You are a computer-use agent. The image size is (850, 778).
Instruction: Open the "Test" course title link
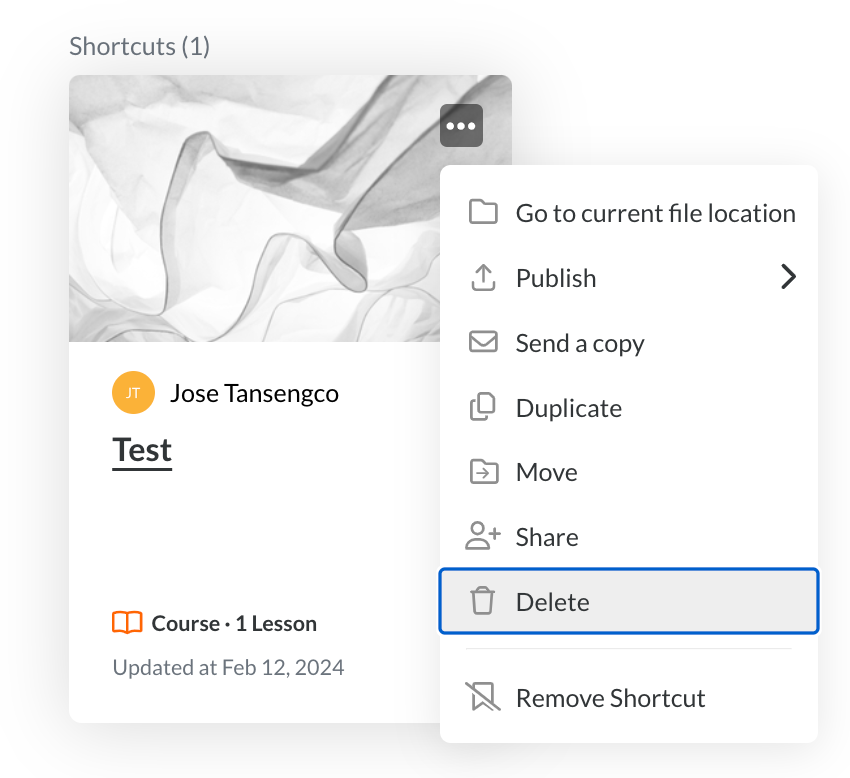pos(142,450)
